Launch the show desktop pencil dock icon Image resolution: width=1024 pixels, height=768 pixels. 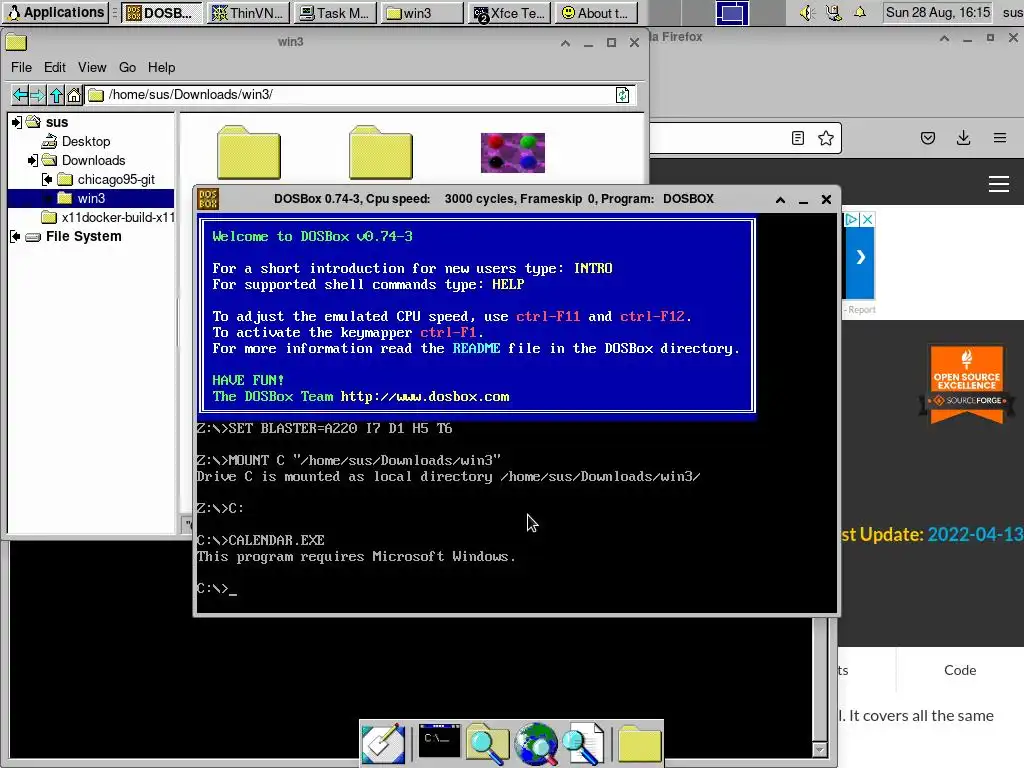point(383,743)
